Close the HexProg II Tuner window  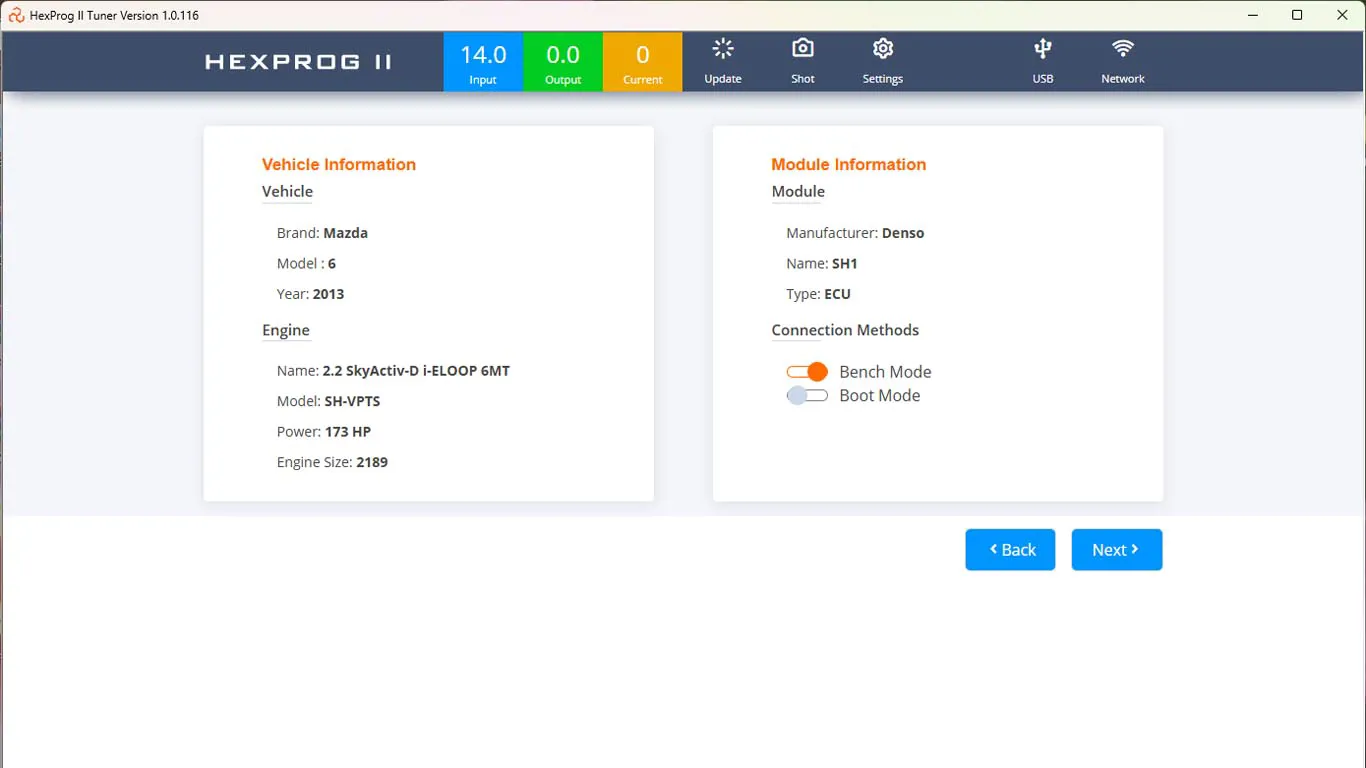pyautogui.click(x=1343, y=15)
